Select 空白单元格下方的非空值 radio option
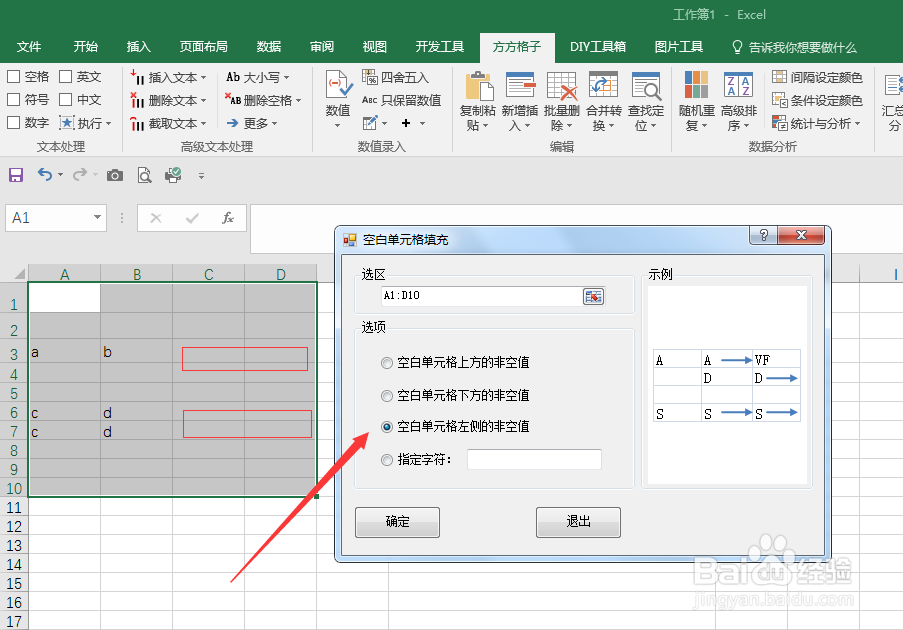Viewport: 903px width, 630px height. pos(387,396)
